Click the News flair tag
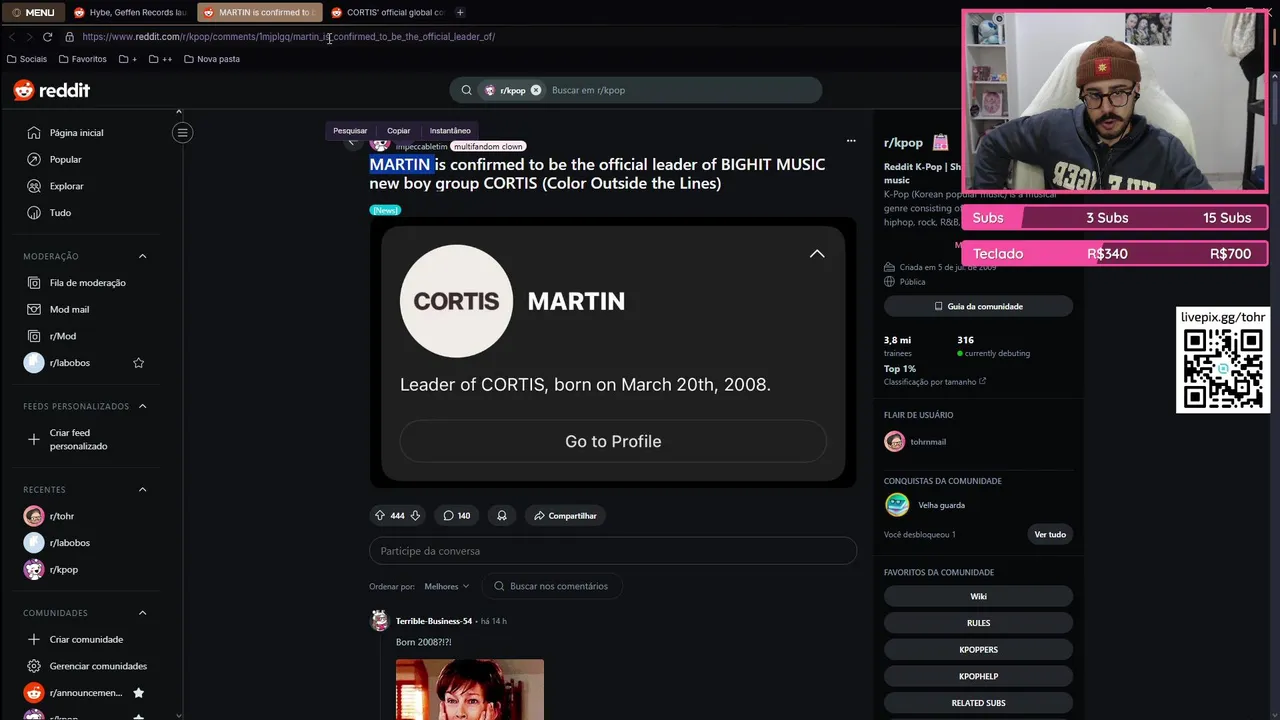 (385, 210)
